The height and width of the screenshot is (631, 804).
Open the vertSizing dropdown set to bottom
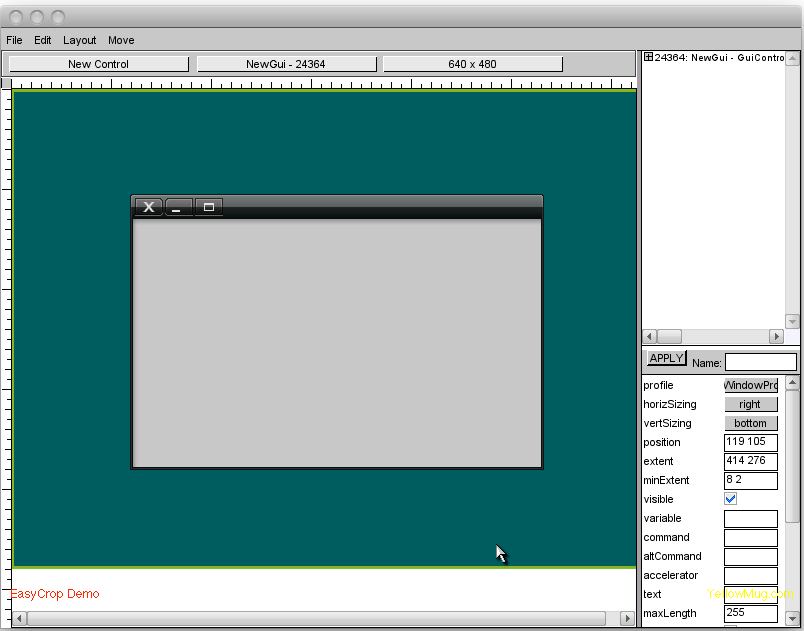tap(750, 423)
